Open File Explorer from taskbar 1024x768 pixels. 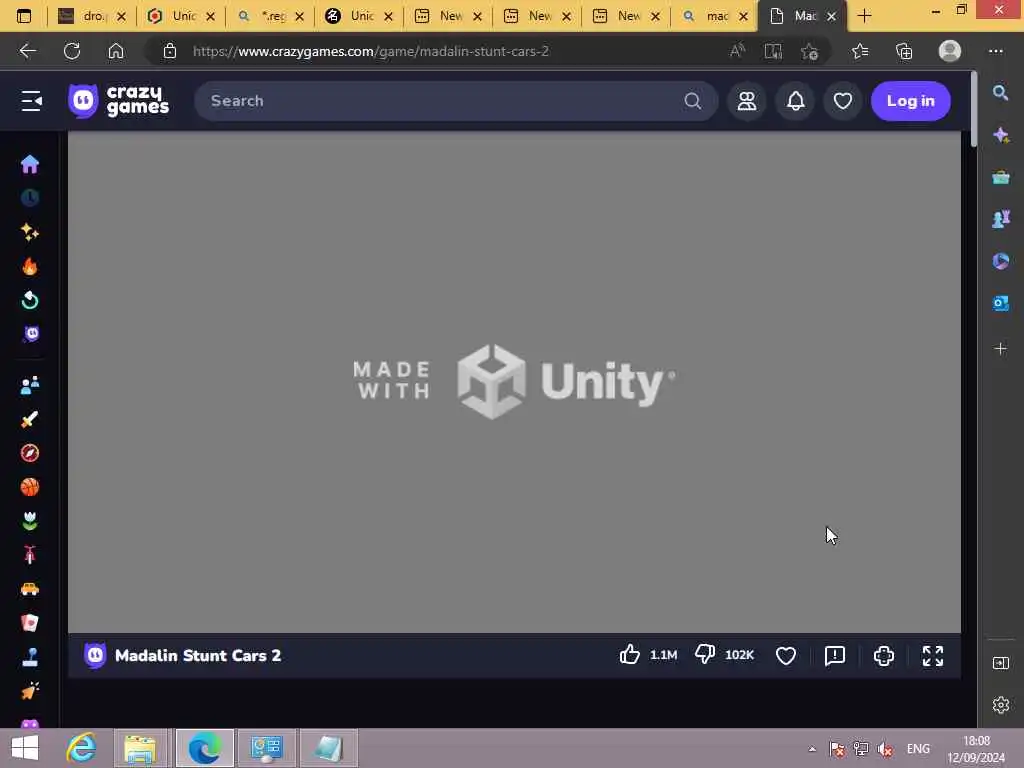point(140,748)
